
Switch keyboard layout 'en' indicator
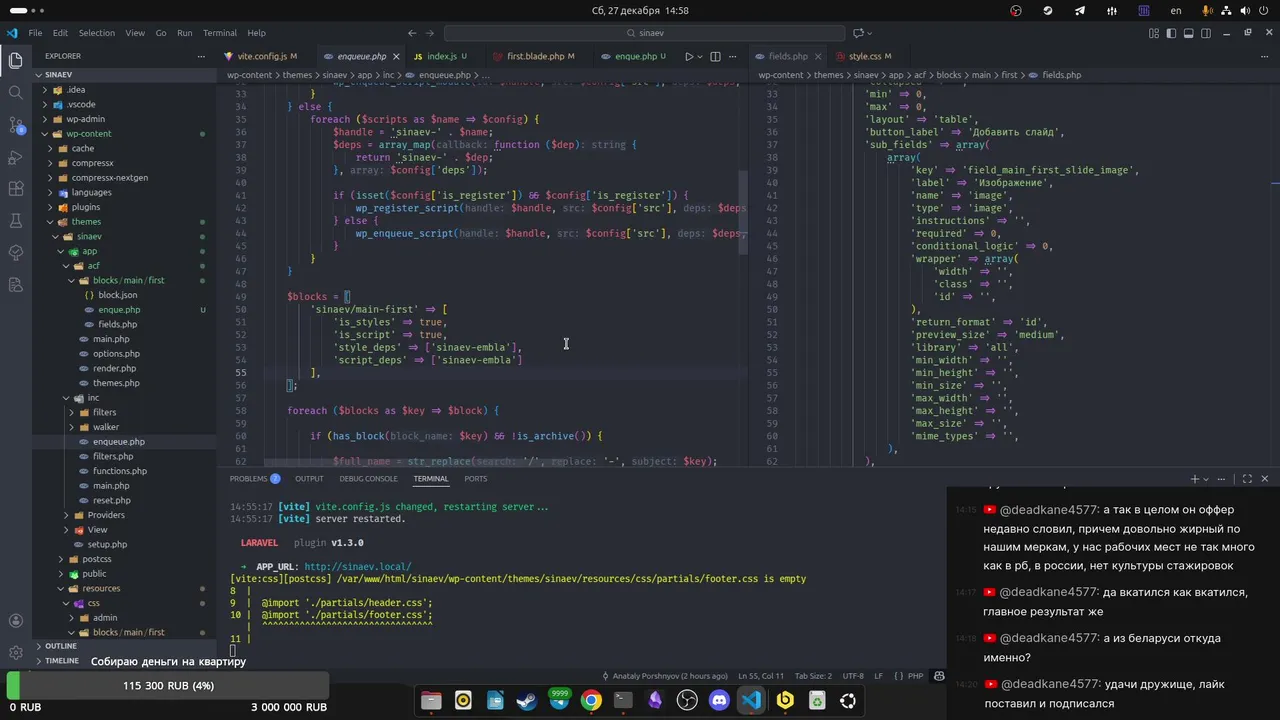point(1176,10)
